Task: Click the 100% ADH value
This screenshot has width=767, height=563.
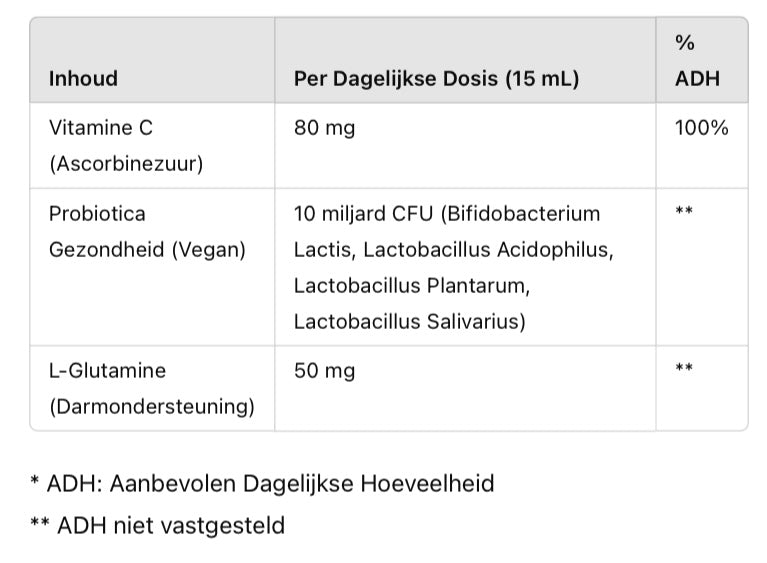Action: point(702,128)
